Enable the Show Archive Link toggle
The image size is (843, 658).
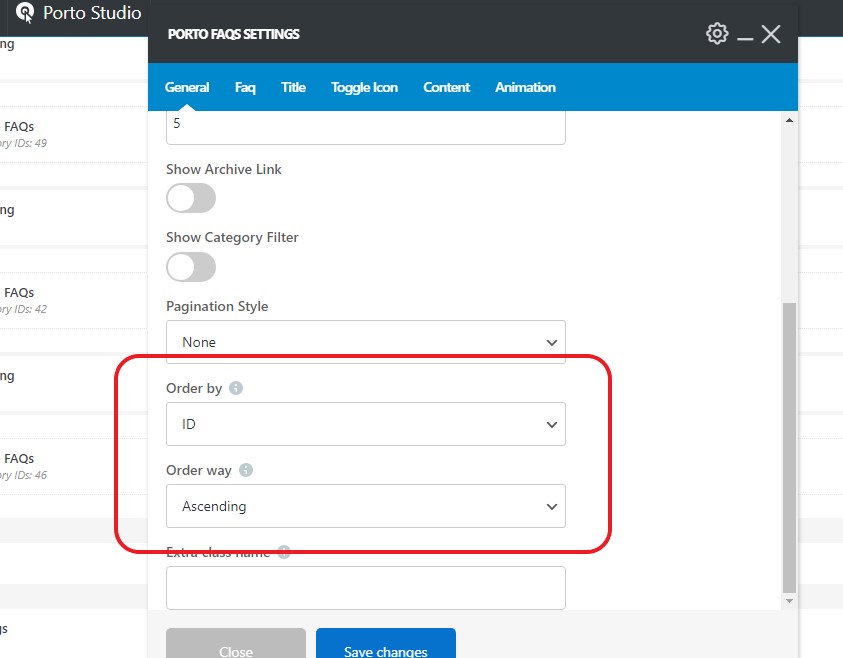tap(191, 199)
